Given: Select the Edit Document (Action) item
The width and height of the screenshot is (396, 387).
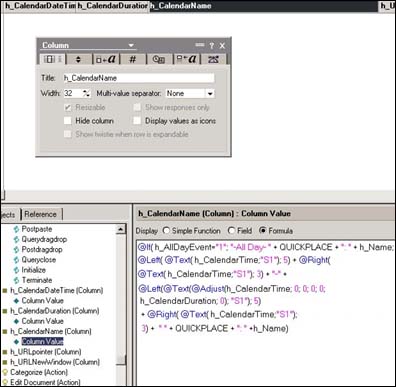Looking at the screenshot, I should (45, 382).
